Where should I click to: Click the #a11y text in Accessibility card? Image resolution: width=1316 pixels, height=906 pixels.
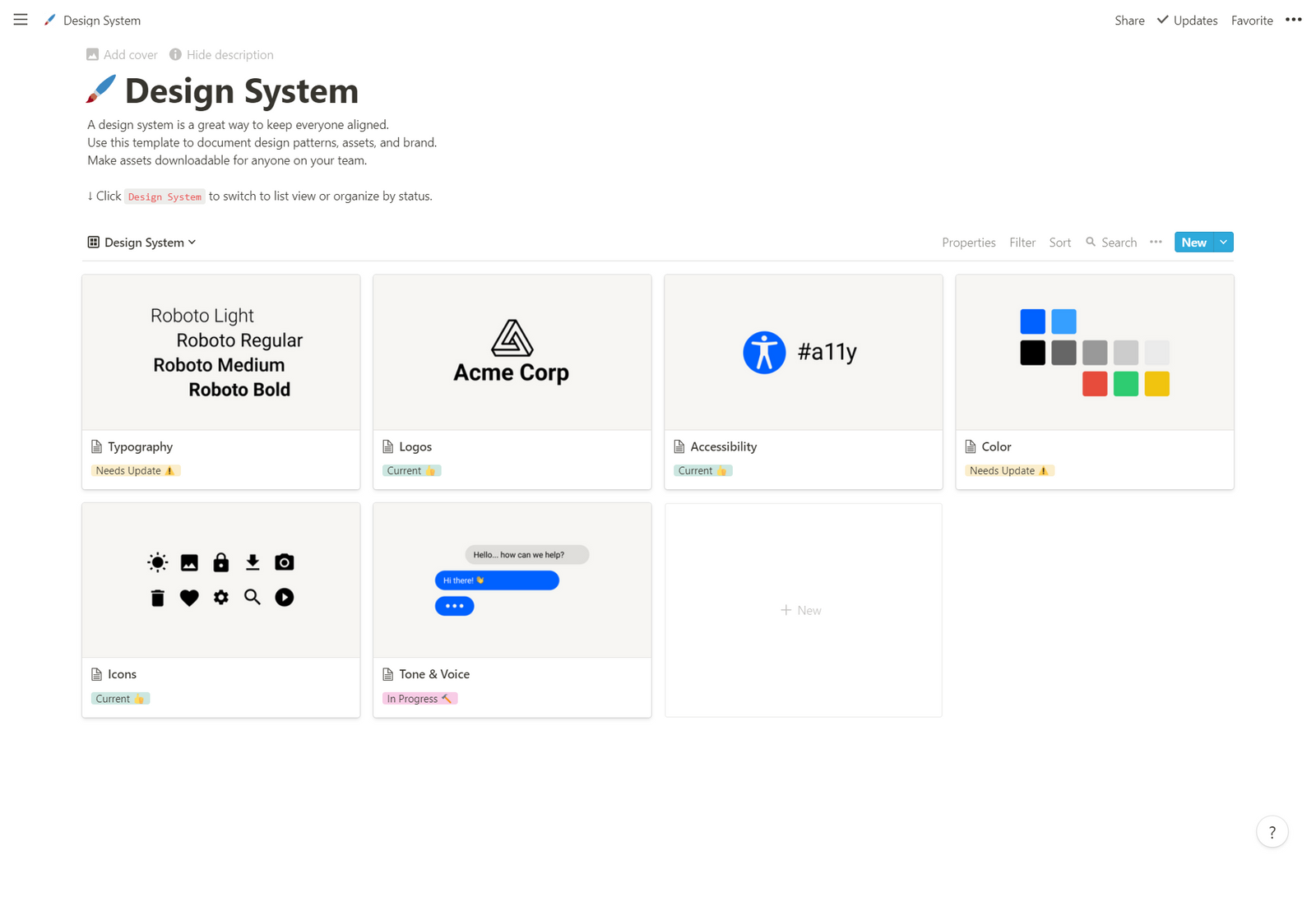(827, 352)
